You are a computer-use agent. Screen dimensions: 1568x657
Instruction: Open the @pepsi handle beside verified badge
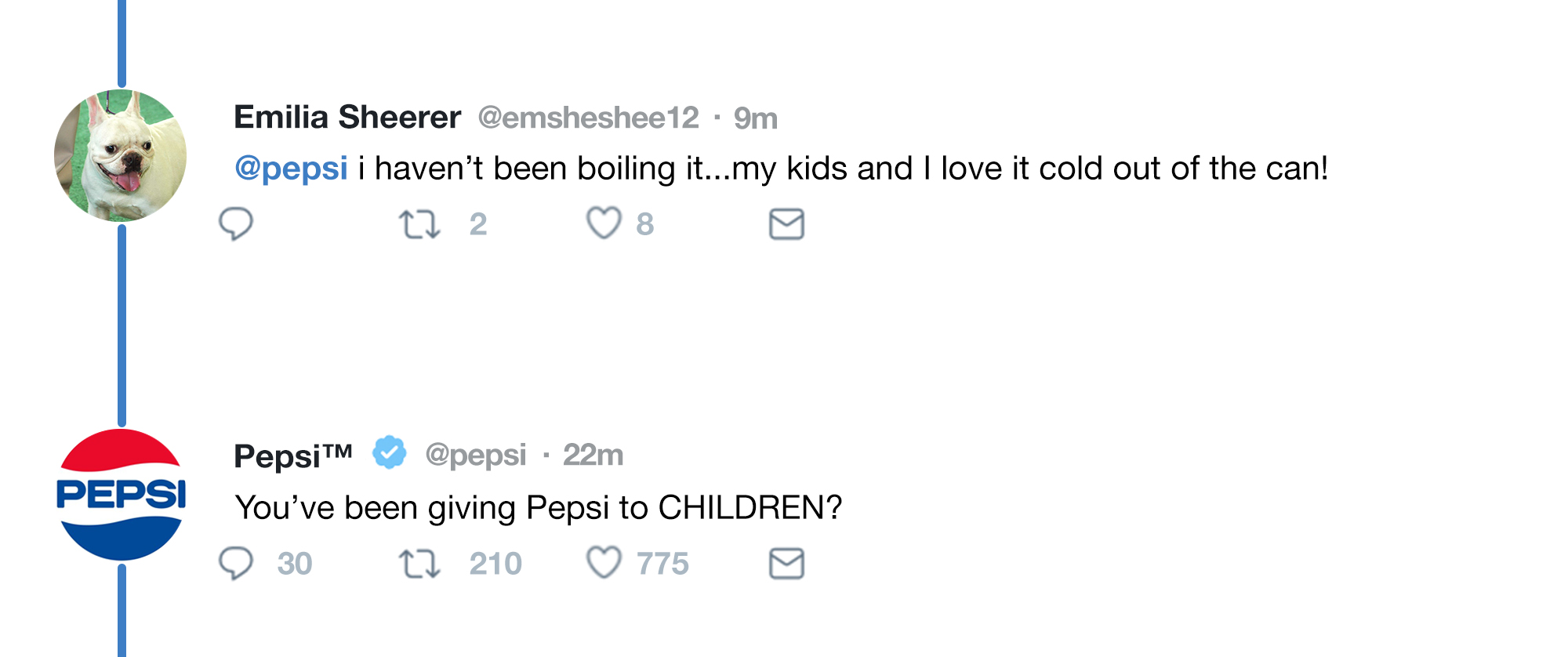[476, 456]
